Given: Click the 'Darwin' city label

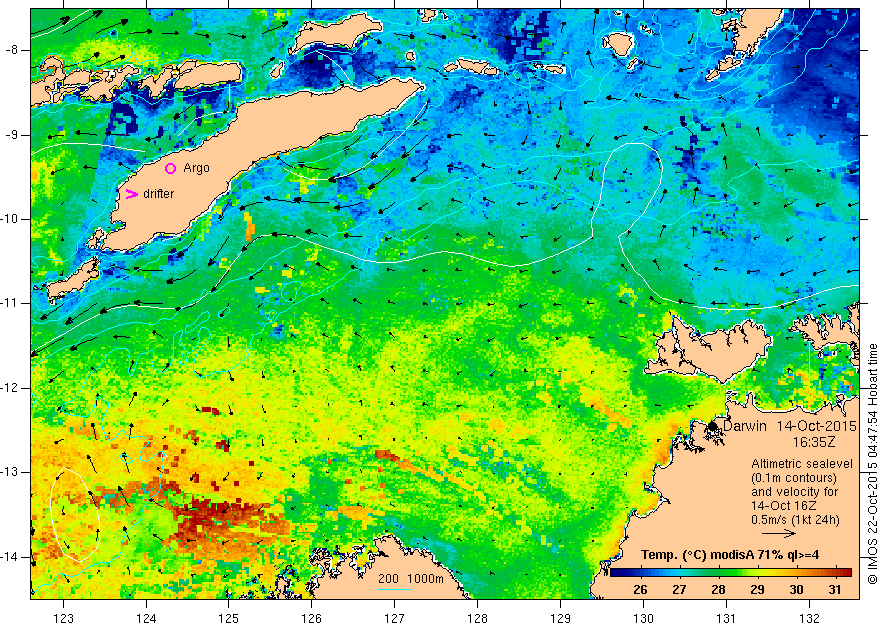Looking at the screenshot, I should click(x=744, y=426).
